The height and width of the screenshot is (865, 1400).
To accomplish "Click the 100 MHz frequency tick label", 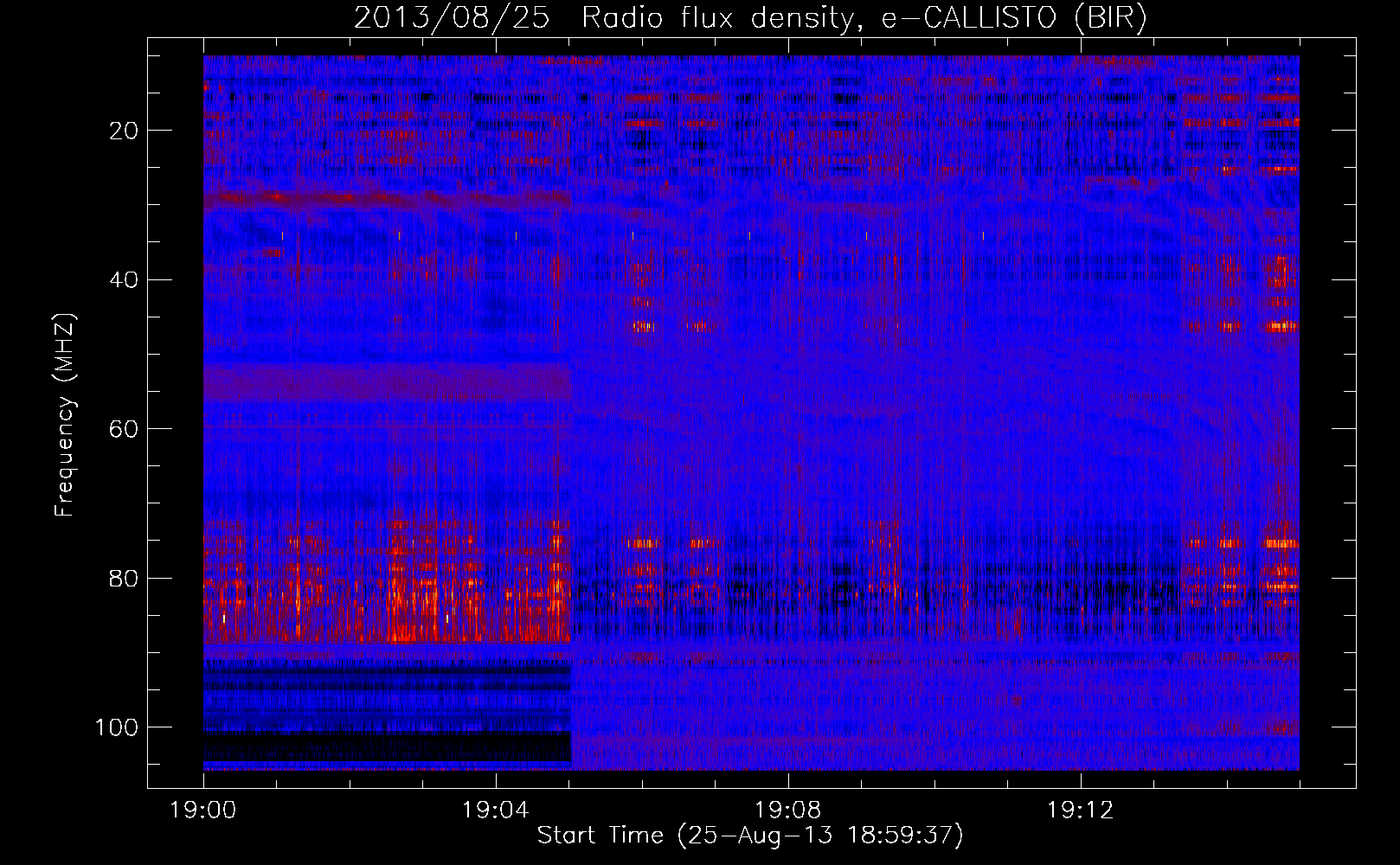I will [x=118, y=727].
